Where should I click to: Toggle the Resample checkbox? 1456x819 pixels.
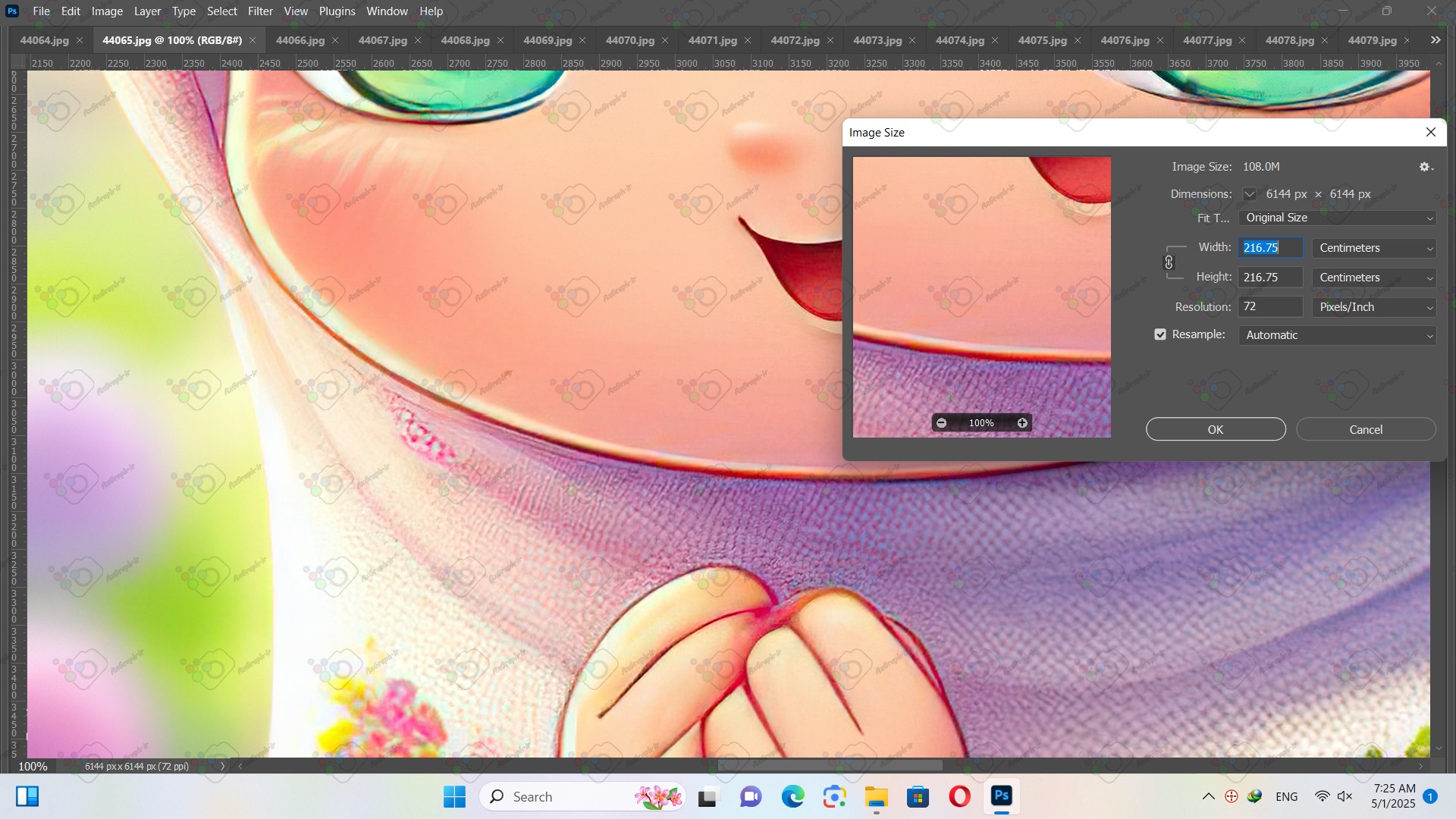point(1160,334)
